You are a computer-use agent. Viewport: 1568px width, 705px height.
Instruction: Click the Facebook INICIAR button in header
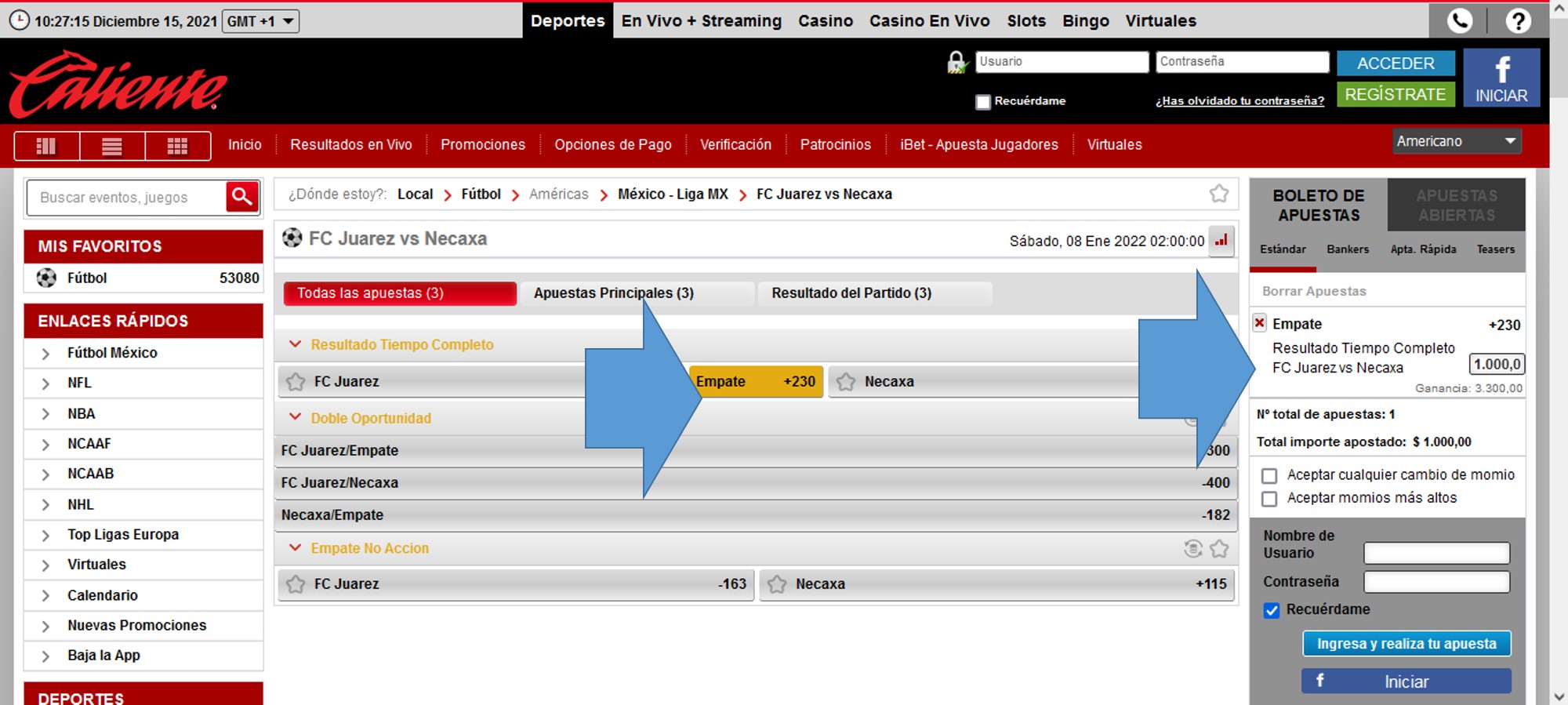(1501, 78)
